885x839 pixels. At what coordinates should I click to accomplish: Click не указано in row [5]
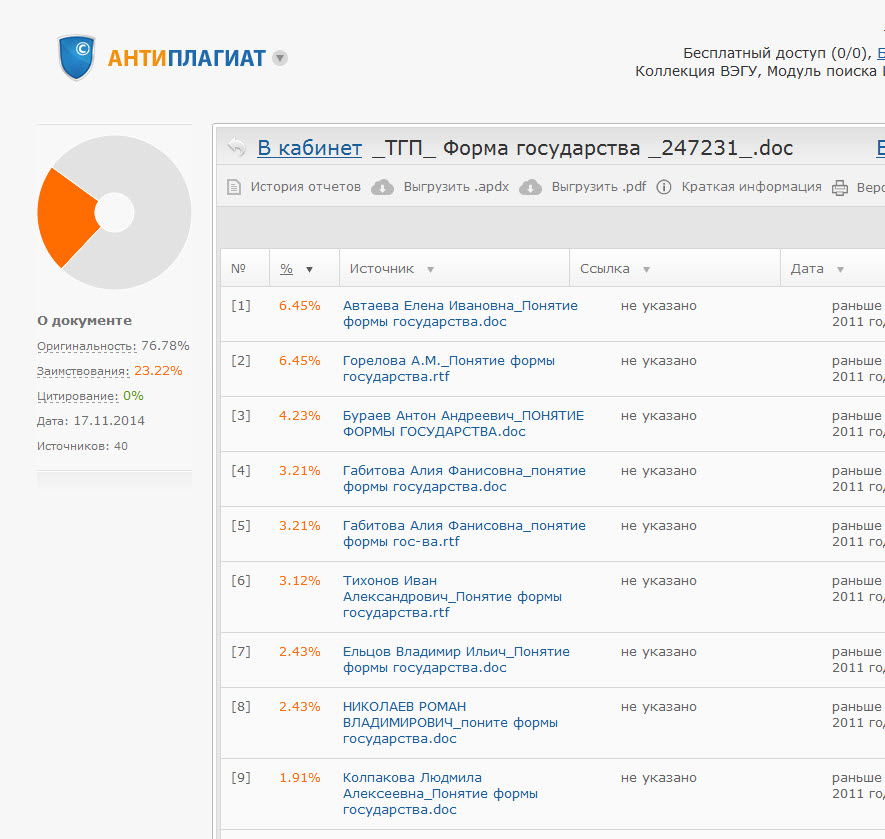[659, 525]
